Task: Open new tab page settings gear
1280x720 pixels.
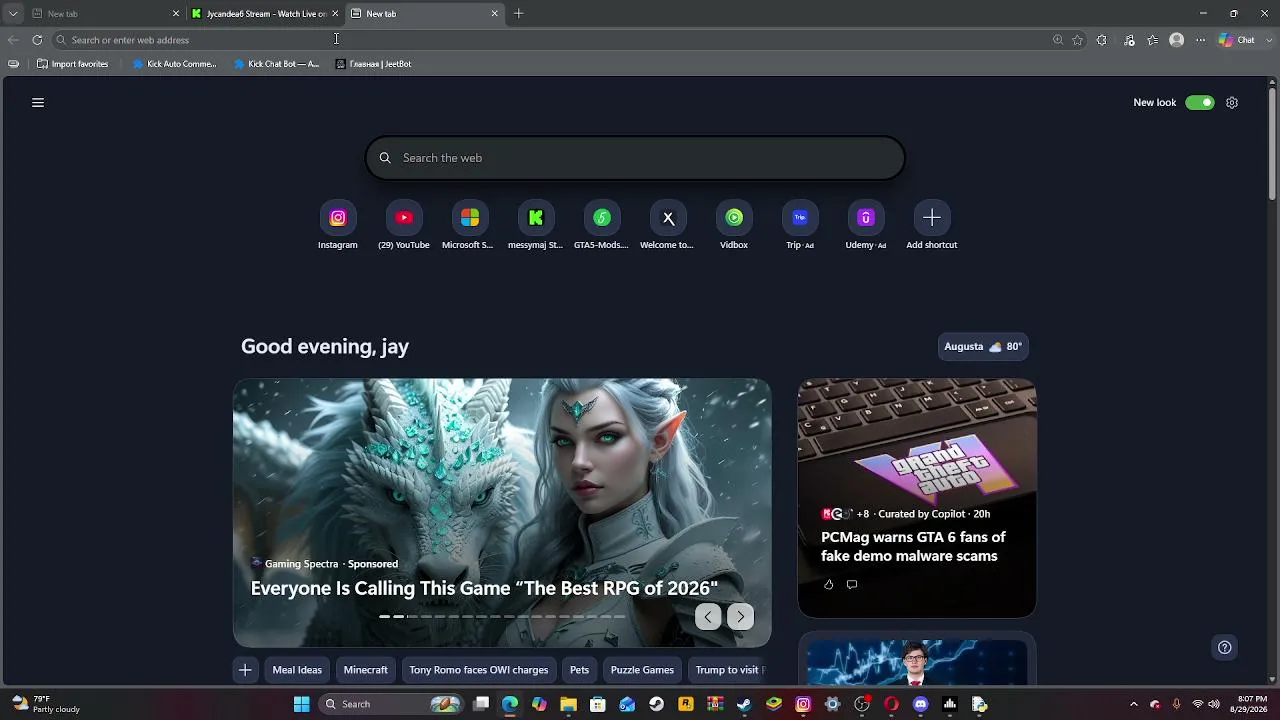Action: (x=1232, y=102)
